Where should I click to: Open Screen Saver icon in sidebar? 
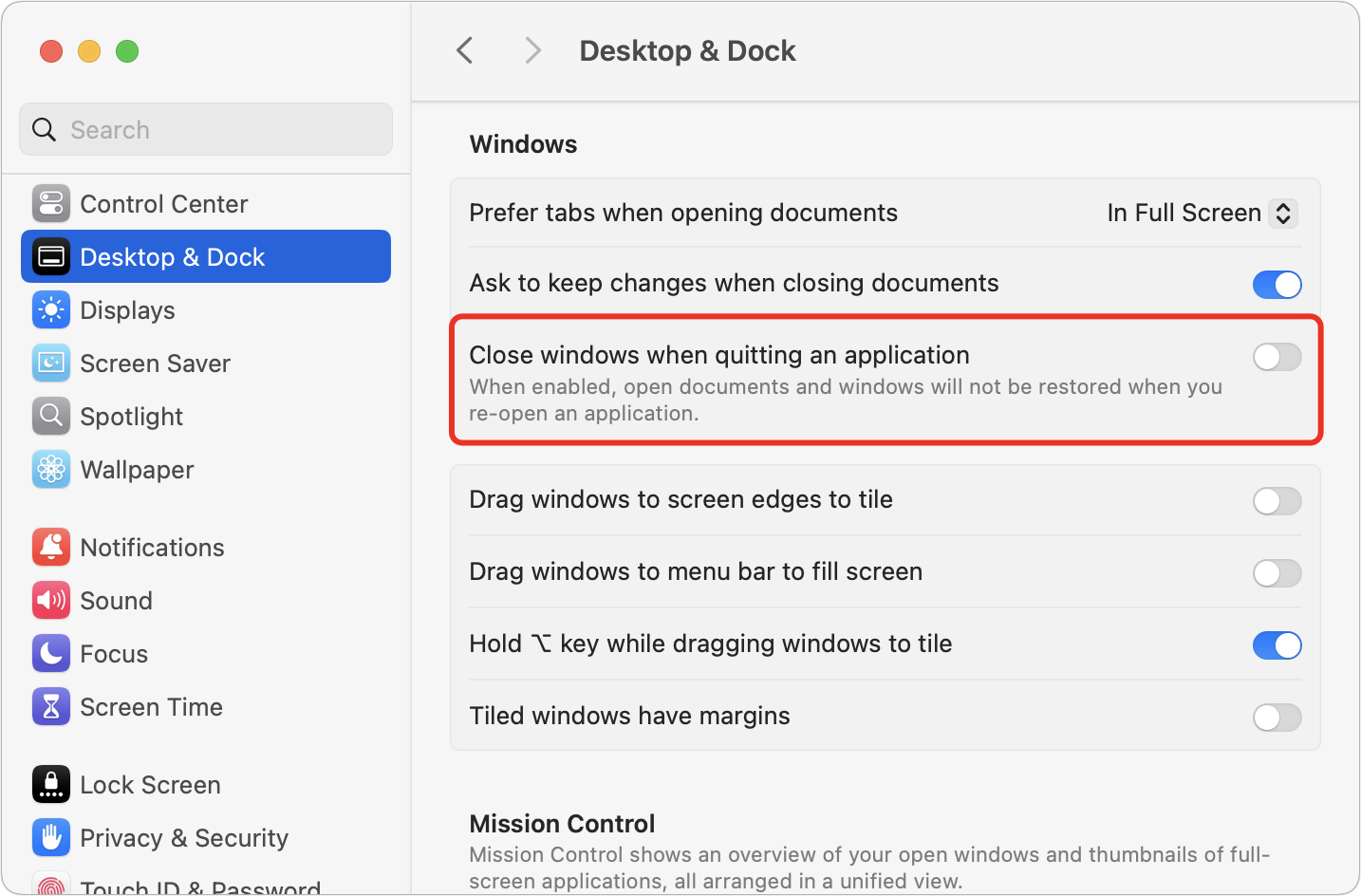pyautogui.click(x=51, y=364)
